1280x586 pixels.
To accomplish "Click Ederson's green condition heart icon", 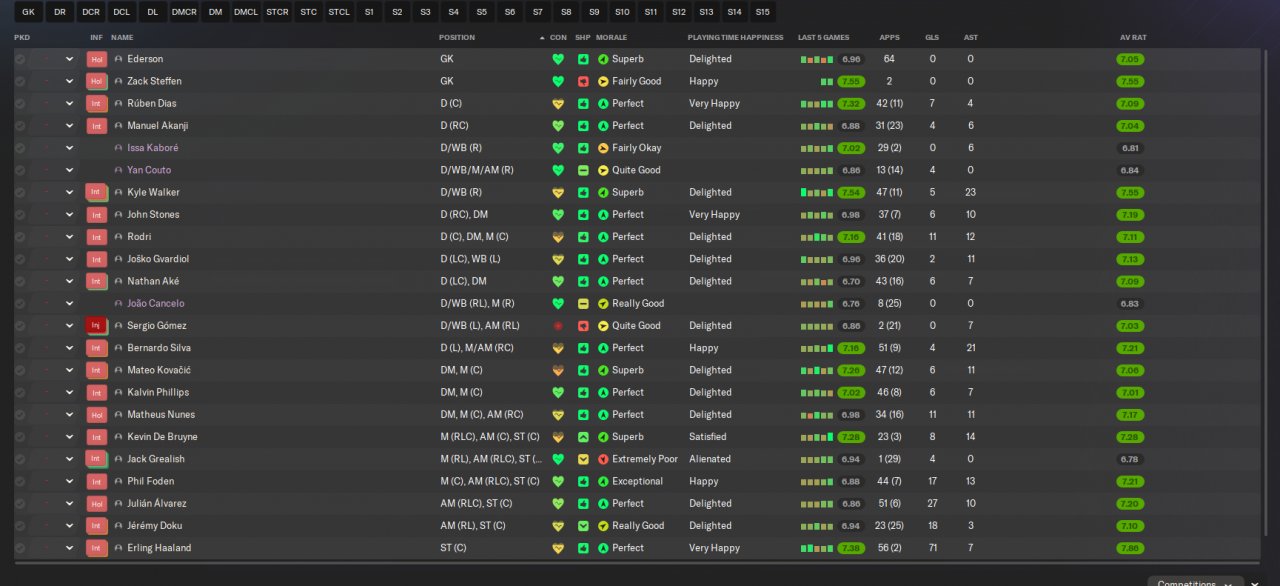I will coord(558,59).
